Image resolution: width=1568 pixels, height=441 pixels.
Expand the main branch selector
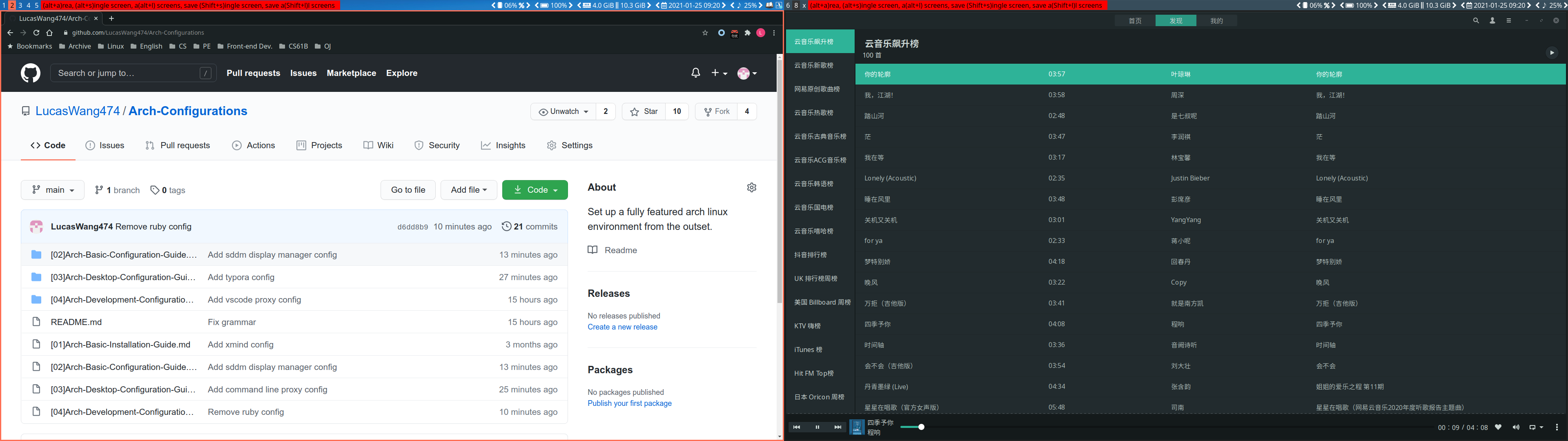pyautogui.click(x=52, y=190)
